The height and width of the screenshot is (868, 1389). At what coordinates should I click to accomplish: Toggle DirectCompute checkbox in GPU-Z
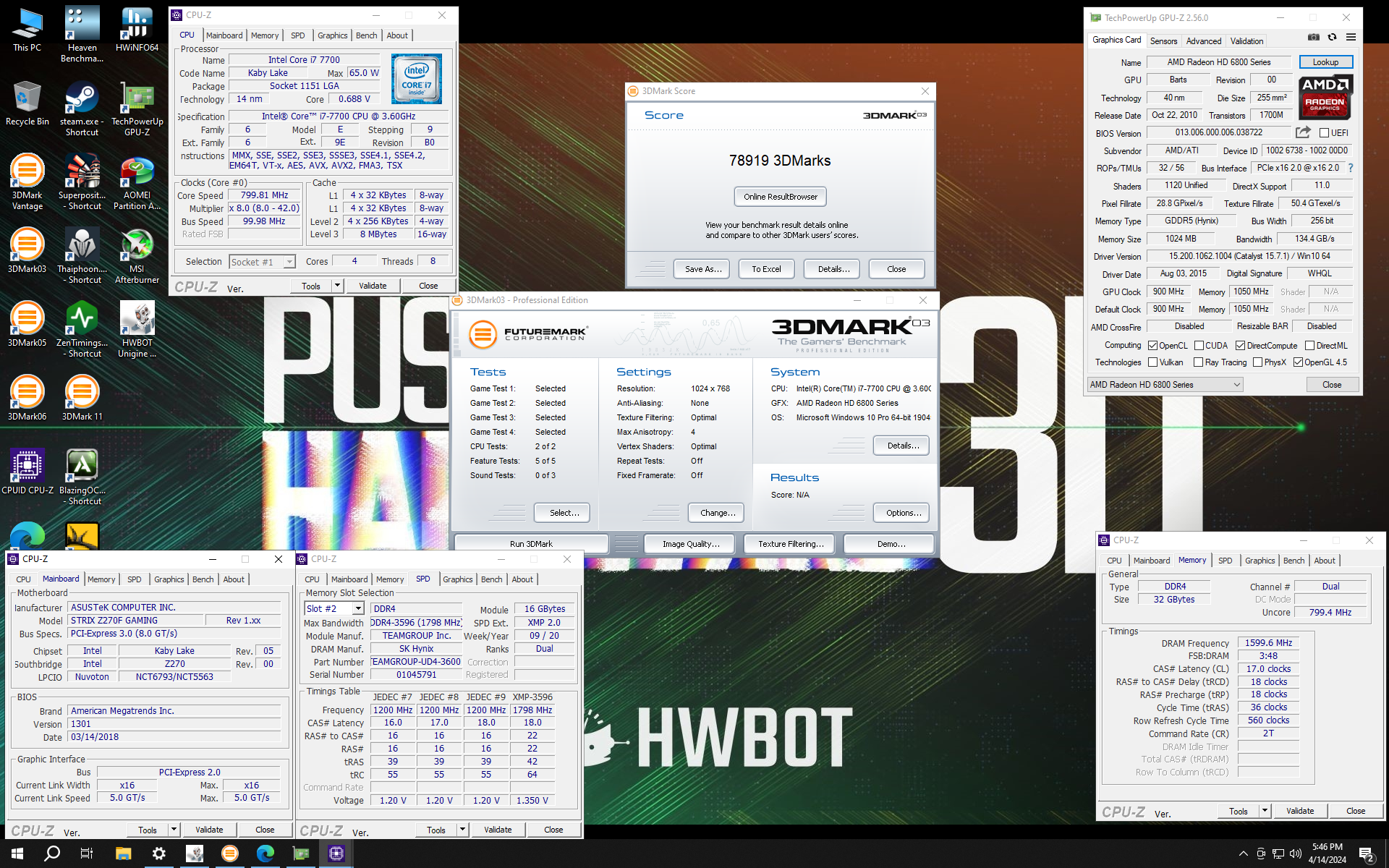1240,346
